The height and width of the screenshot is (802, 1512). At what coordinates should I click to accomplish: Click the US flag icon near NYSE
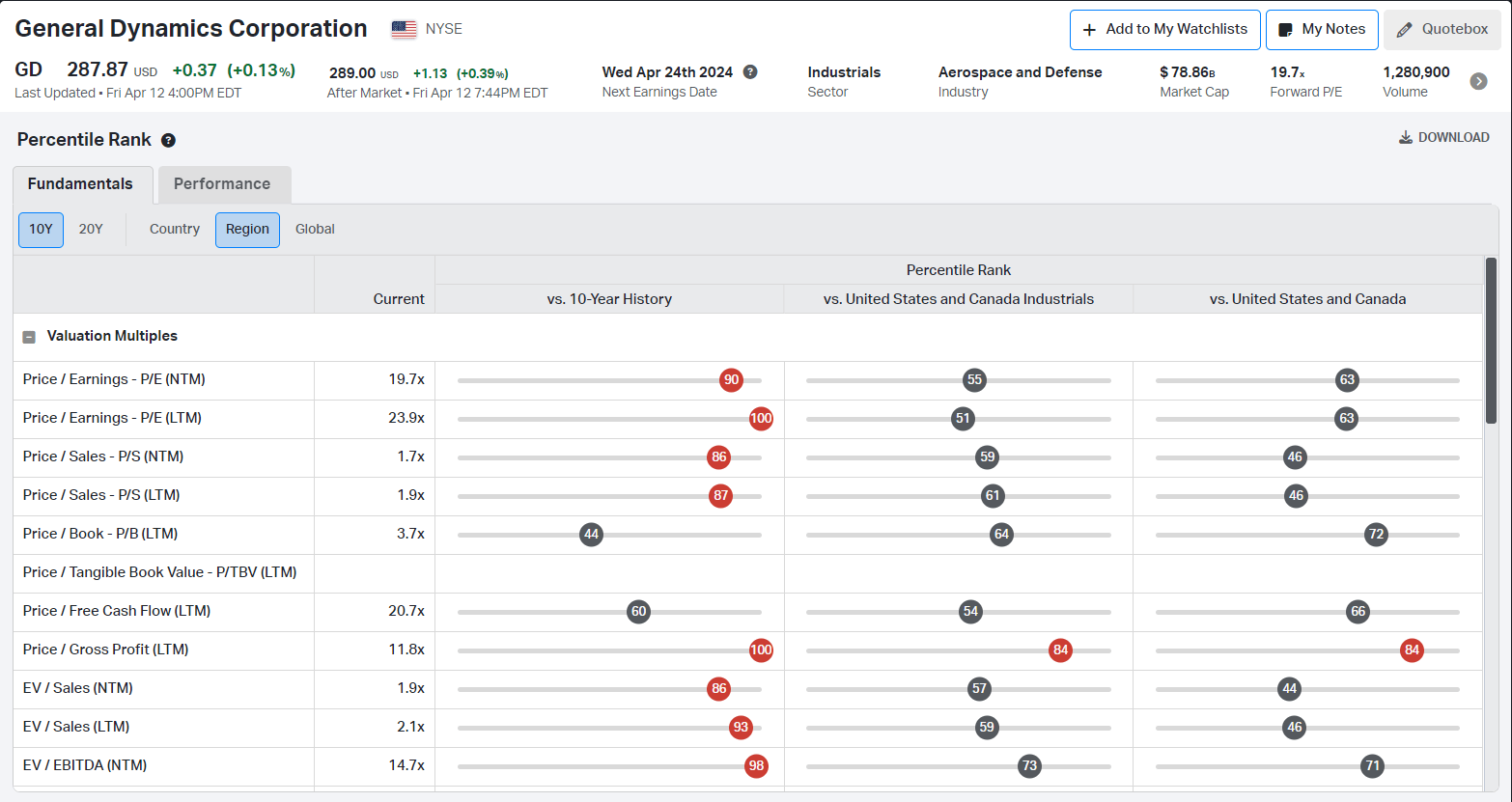click(404, 29)
